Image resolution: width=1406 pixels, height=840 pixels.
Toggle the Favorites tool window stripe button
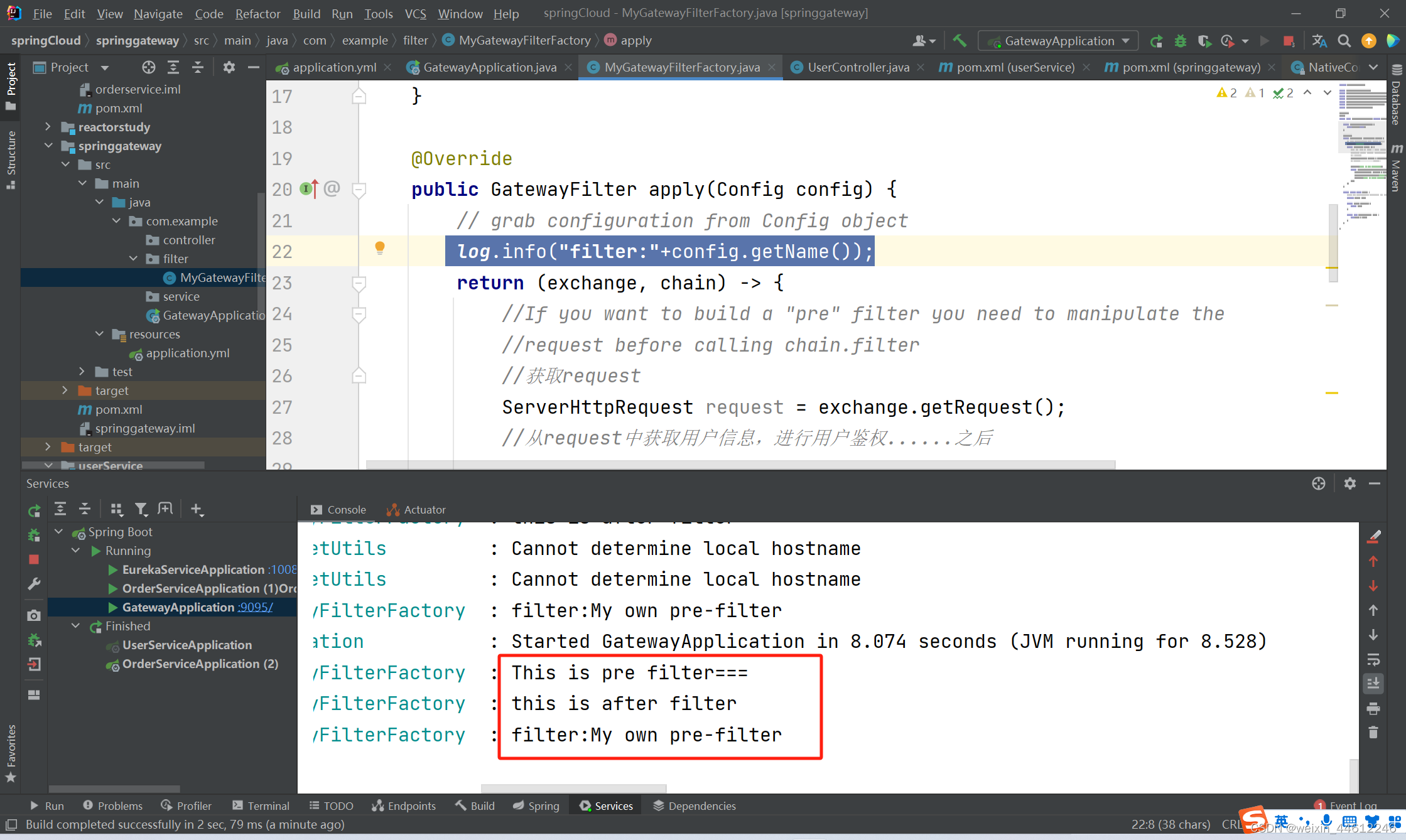coord(11,753)
